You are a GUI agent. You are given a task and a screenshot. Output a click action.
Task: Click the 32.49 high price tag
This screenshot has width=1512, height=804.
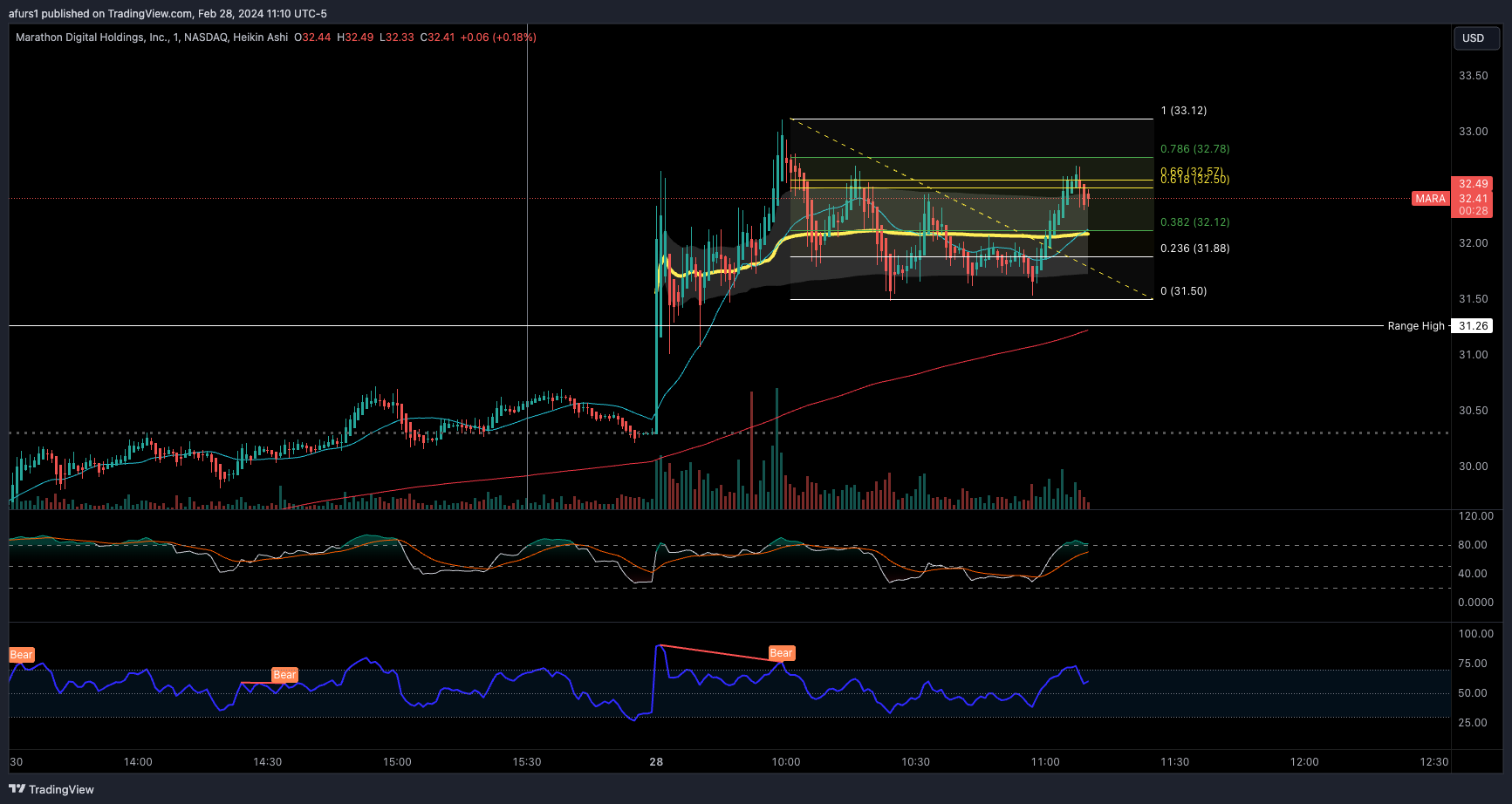point(1473,184)
